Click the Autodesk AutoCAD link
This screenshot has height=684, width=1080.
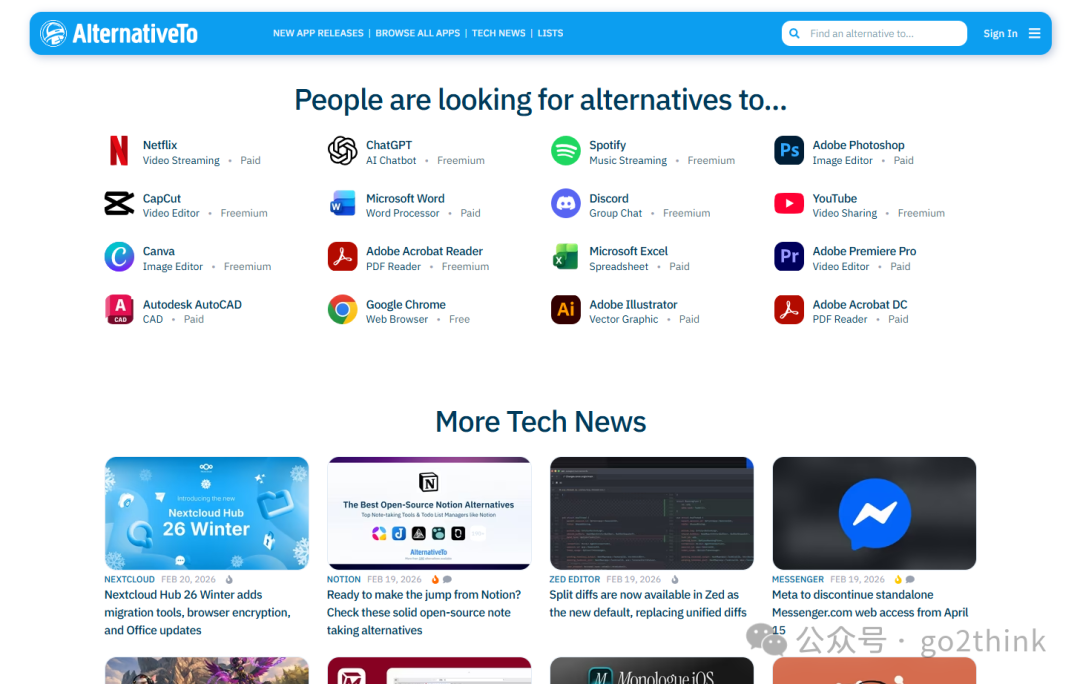point(192,304)
